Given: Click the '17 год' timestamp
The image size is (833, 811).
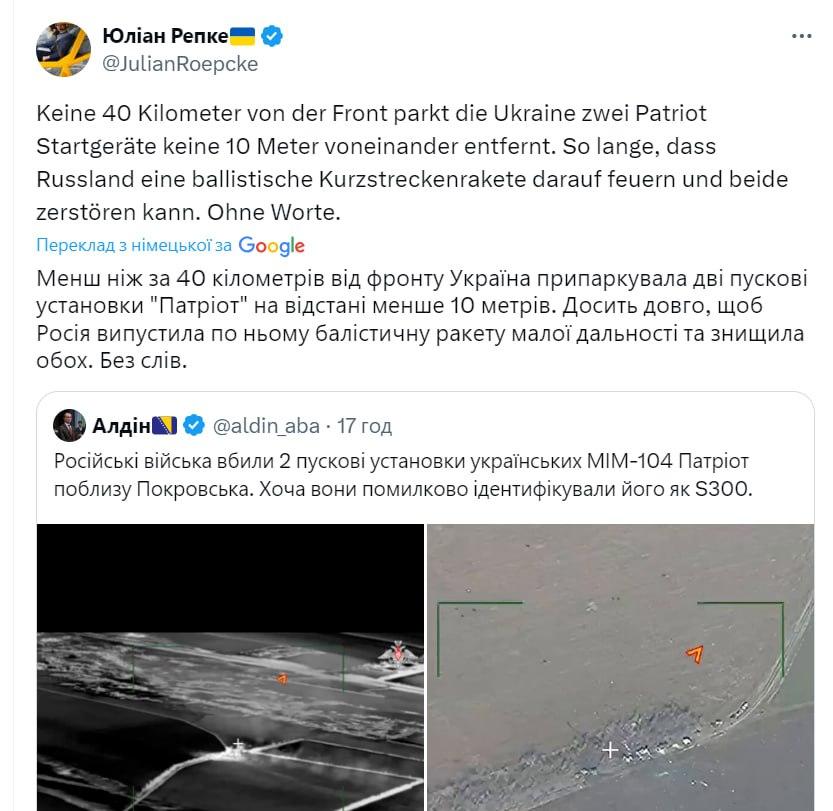Looking at the screenshot, I should point(364,426).
